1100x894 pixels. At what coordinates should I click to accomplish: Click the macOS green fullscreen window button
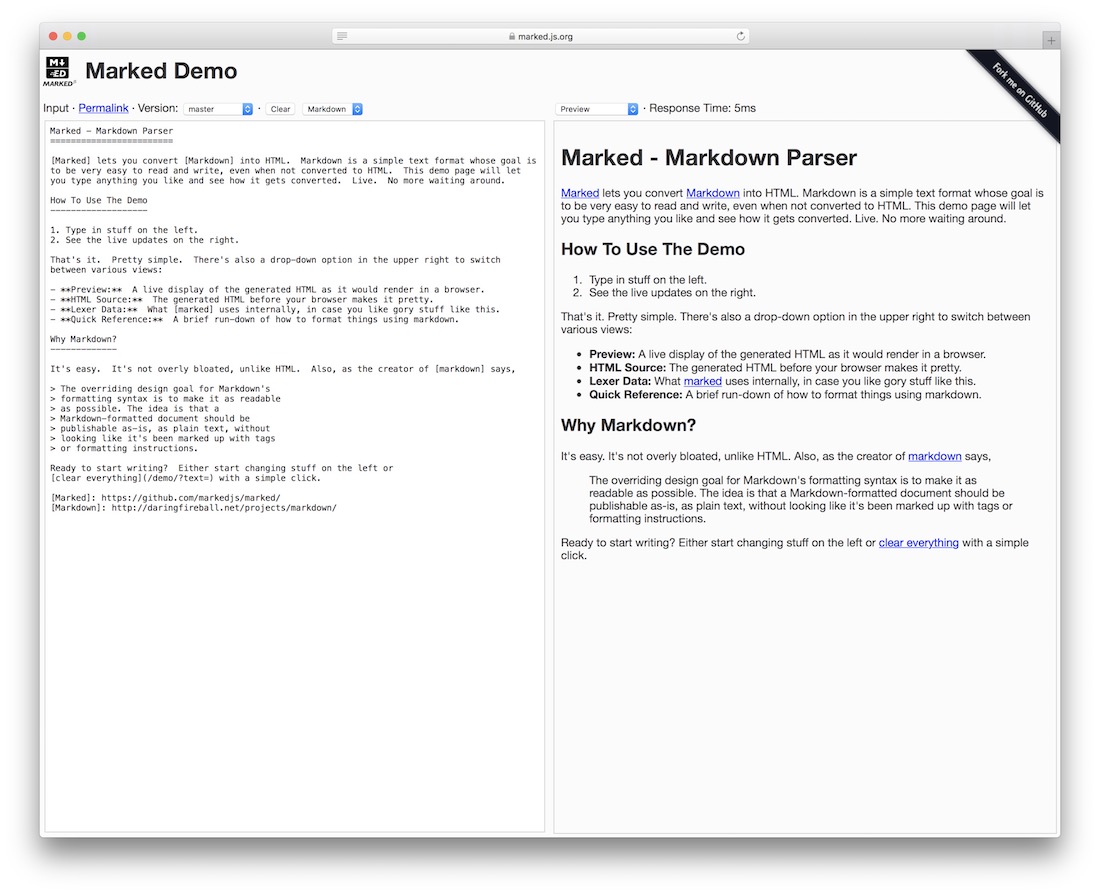[81, 36]
